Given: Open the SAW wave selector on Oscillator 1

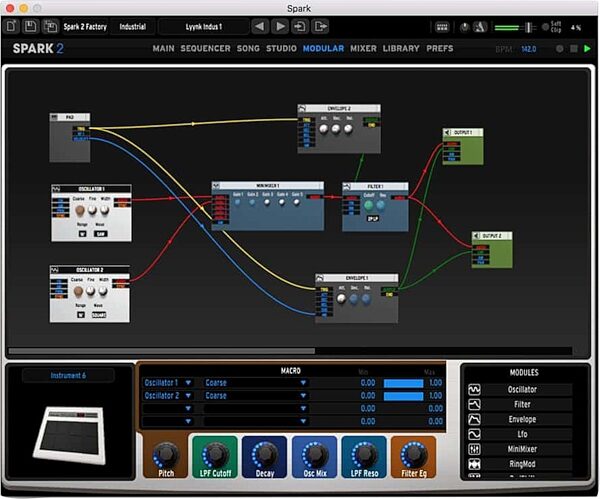Looking at the screenshot, I should click(101, 234).
